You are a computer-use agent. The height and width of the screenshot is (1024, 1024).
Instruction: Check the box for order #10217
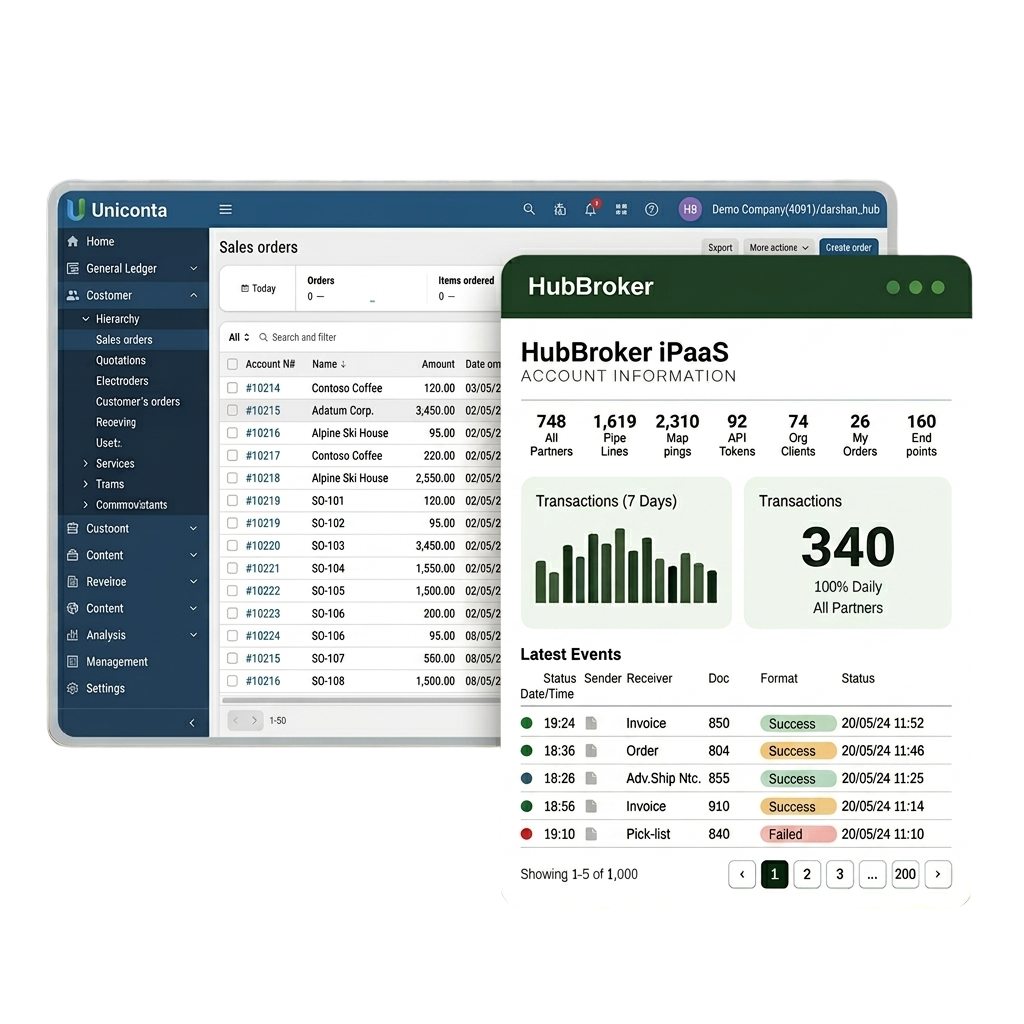[x=232, y=455]
